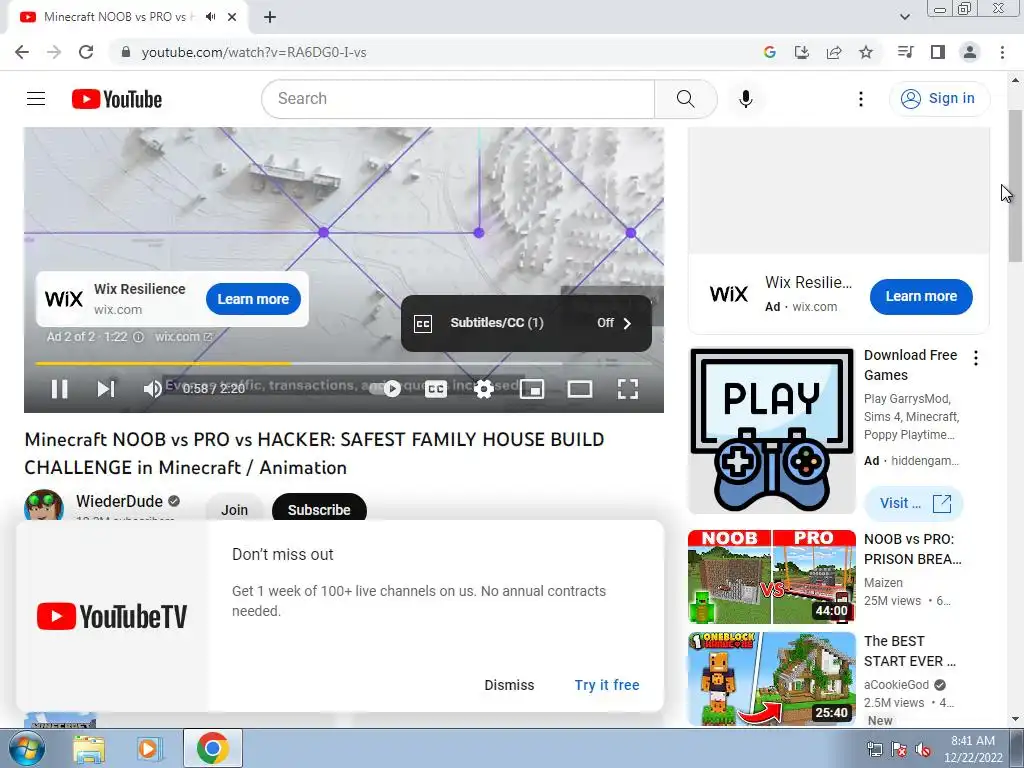This screenshot has height=768, width=1024.
Task: Dismiss the YouTube TV promotion
Action: pyautogui.click(x=509, y=685)
